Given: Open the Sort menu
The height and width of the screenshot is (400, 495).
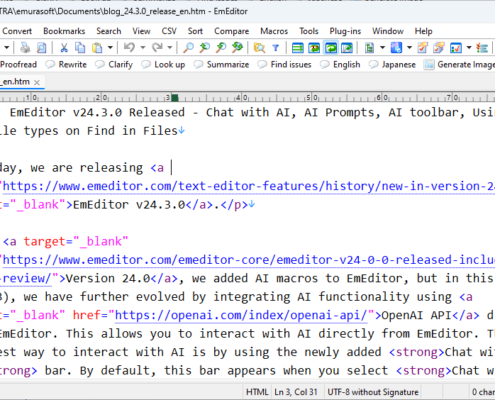Looking at the screenshot, I should [x=195, y=31].
